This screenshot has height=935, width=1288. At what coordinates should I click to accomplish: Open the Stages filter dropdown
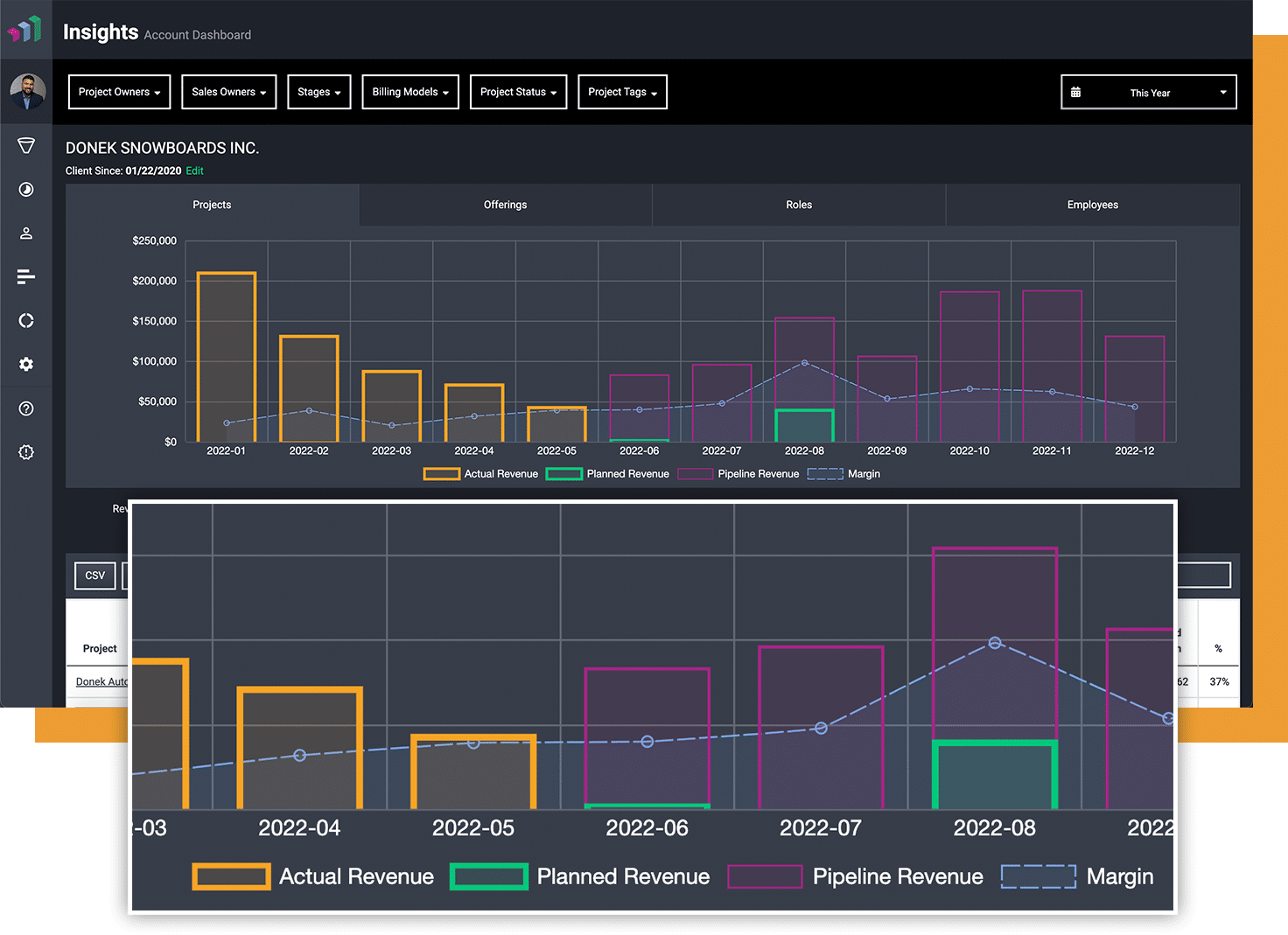click(x=319, y=92)
